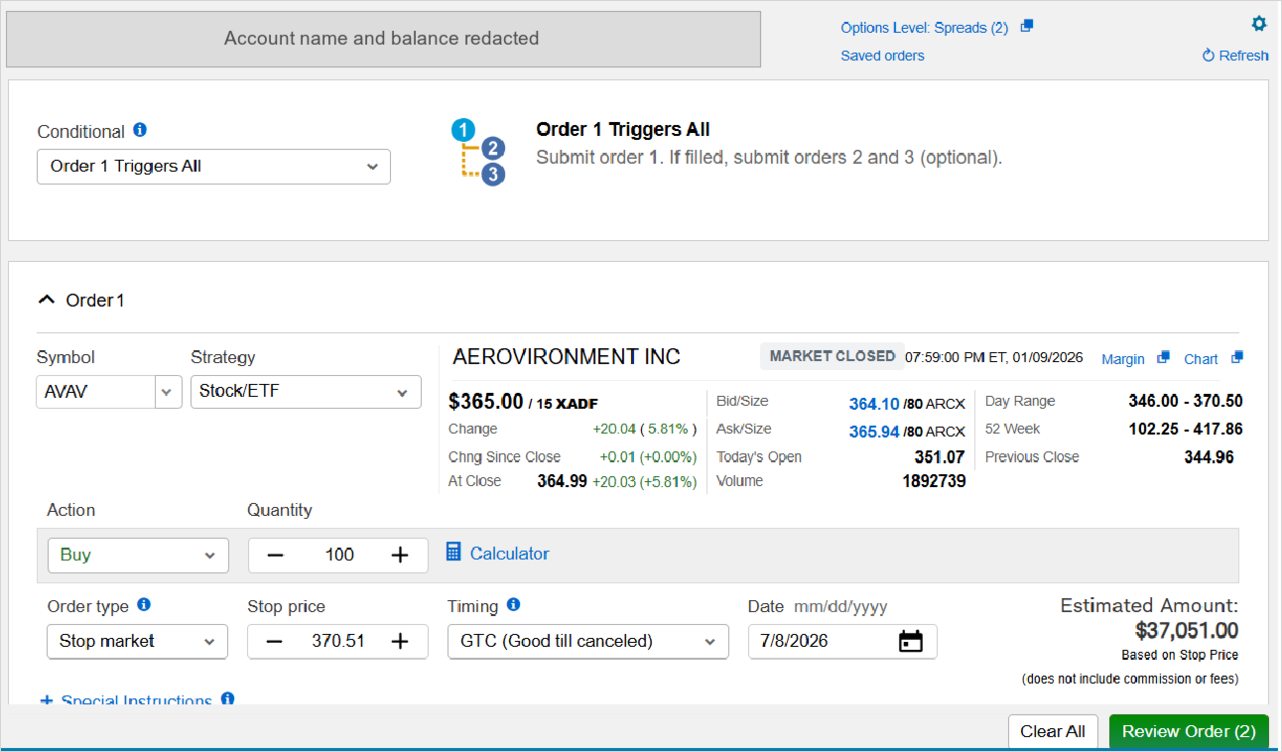Increase Stop price with the plus button

tap(400, 641)
